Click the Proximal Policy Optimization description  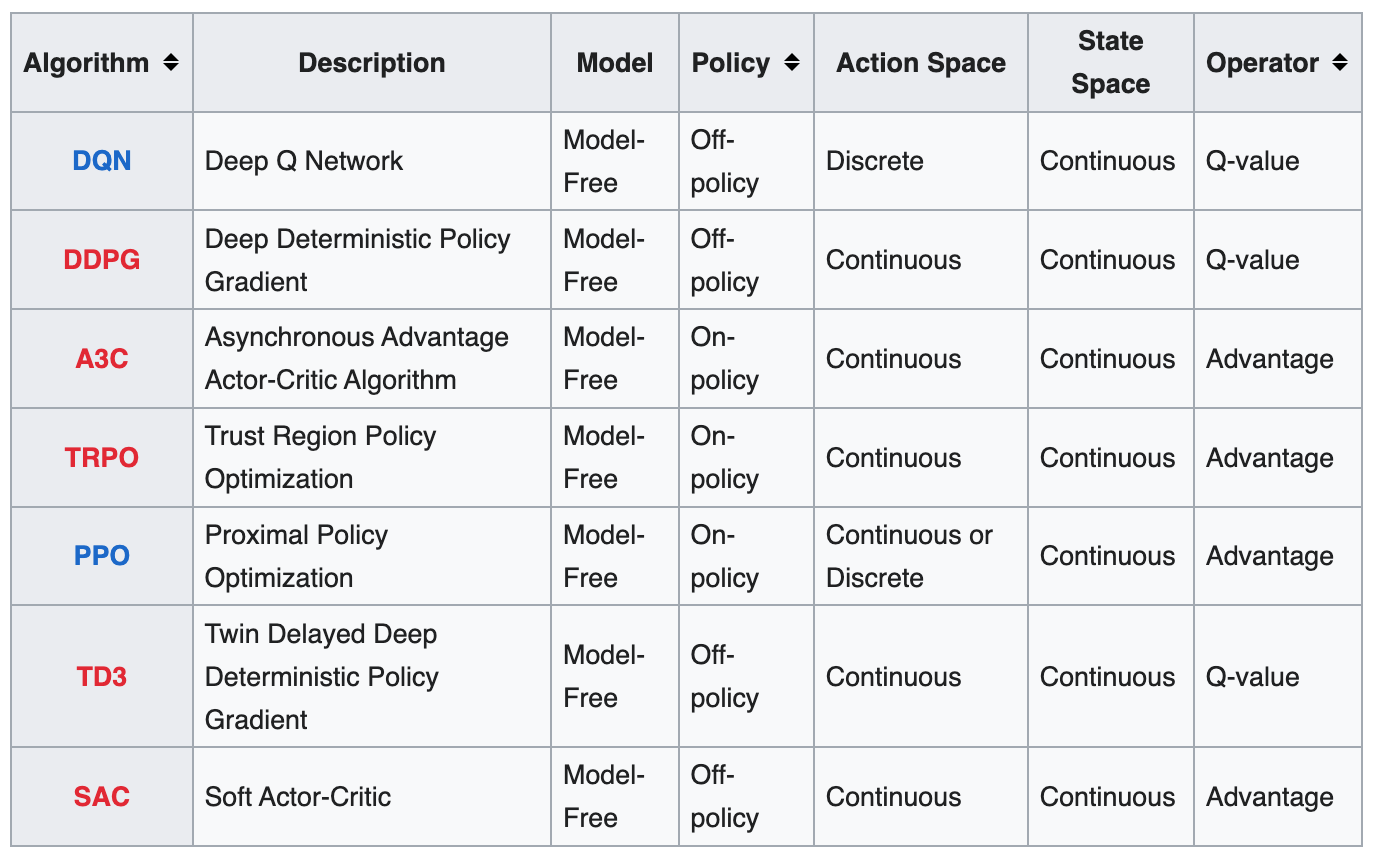click(296, 556)
